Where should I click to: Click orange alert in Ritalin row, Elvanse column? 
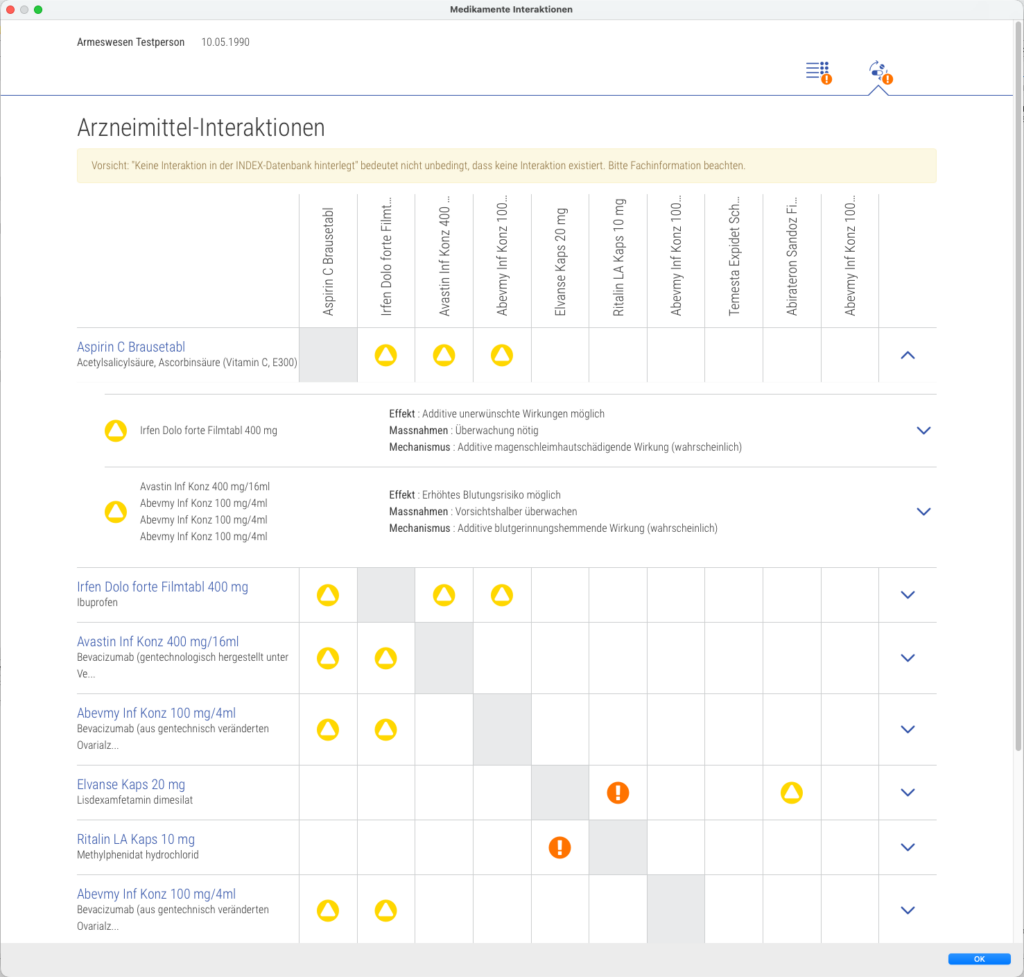pyautogui.click(x=560, y=847)
